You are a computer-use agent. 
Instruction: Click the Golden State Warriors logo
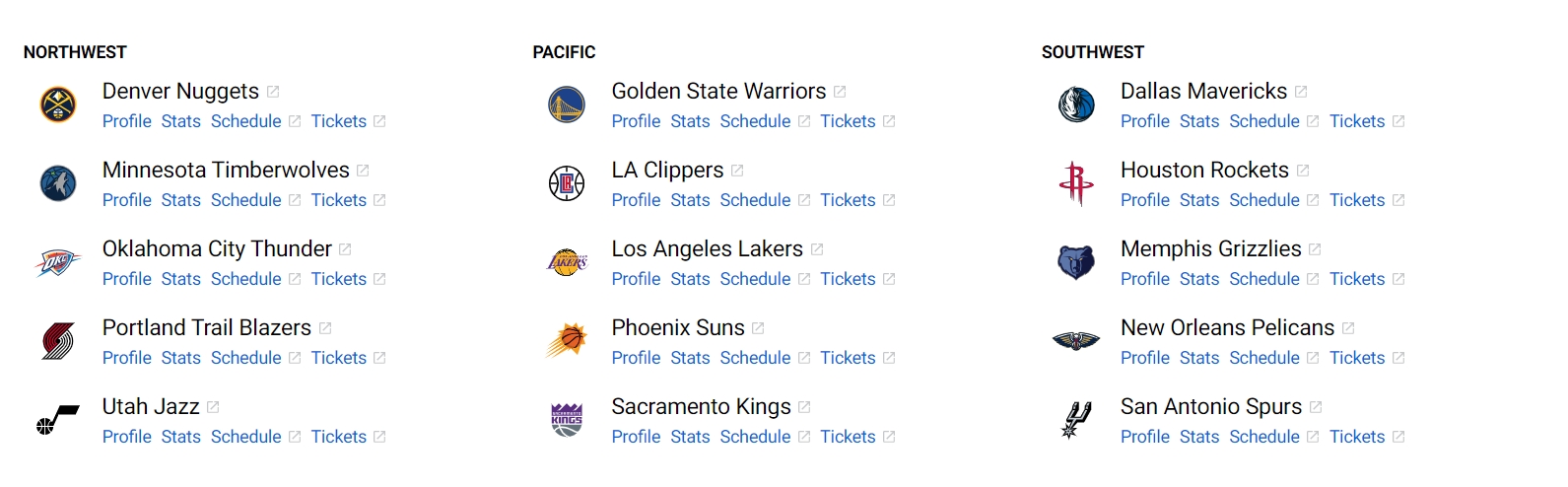567,104
